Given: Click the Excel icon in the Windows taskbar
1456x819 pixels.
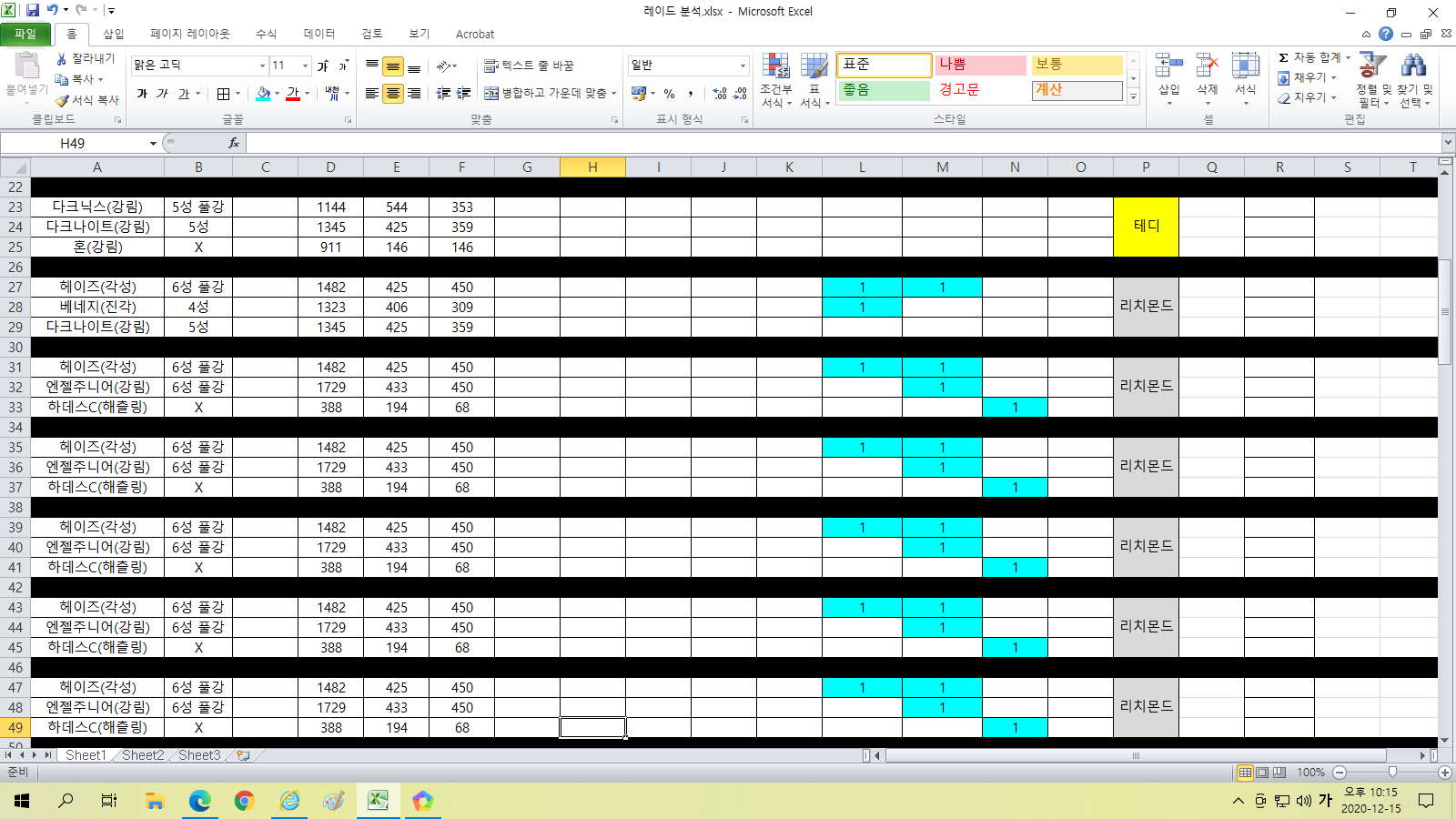Looking at the screenshot, I should click(378, 801).
